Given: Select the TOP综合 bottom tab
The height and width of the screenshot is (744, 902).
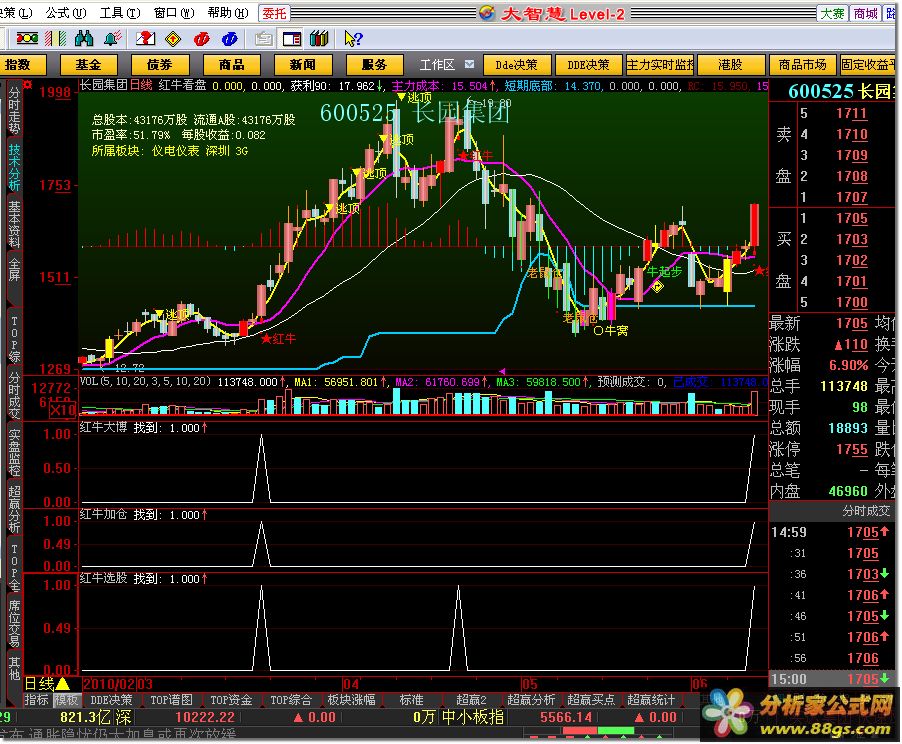Looking at the screenshot, I should [291, 700].
